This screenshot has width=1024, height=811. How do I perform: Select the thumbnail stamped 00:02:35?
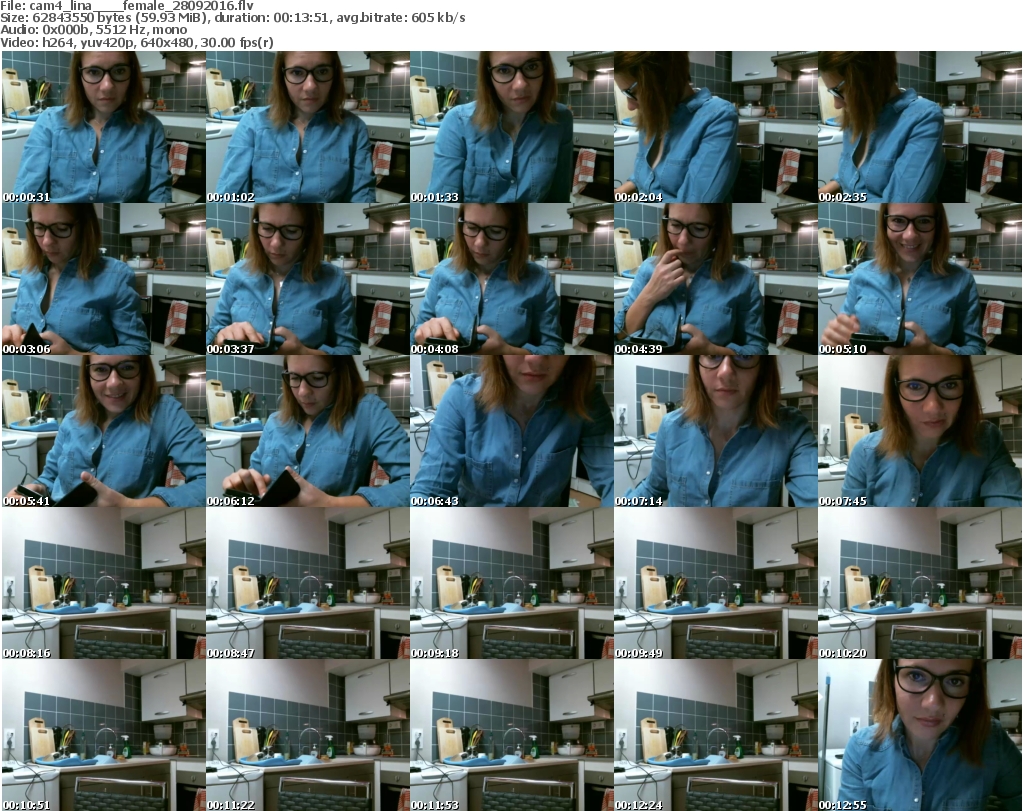[920, 127]
